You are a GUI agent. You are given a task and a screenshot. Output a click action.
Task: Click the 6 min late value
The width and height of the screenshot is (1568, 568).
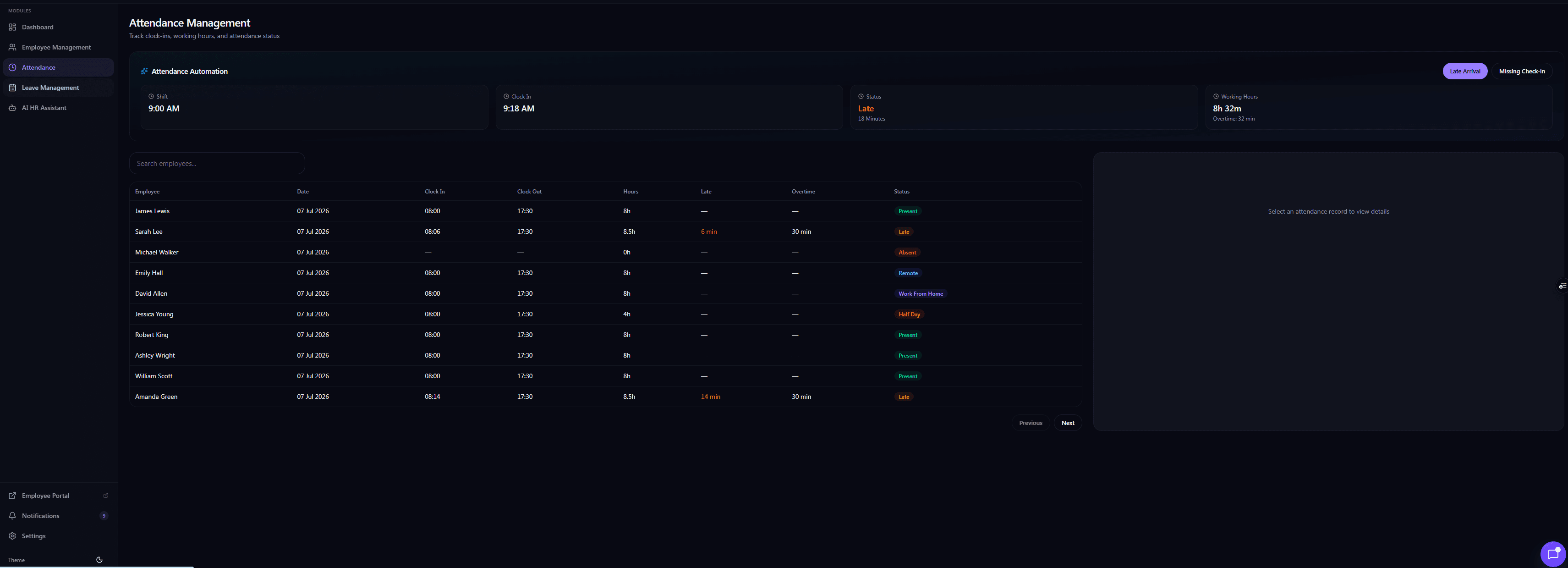click(708, 232)
